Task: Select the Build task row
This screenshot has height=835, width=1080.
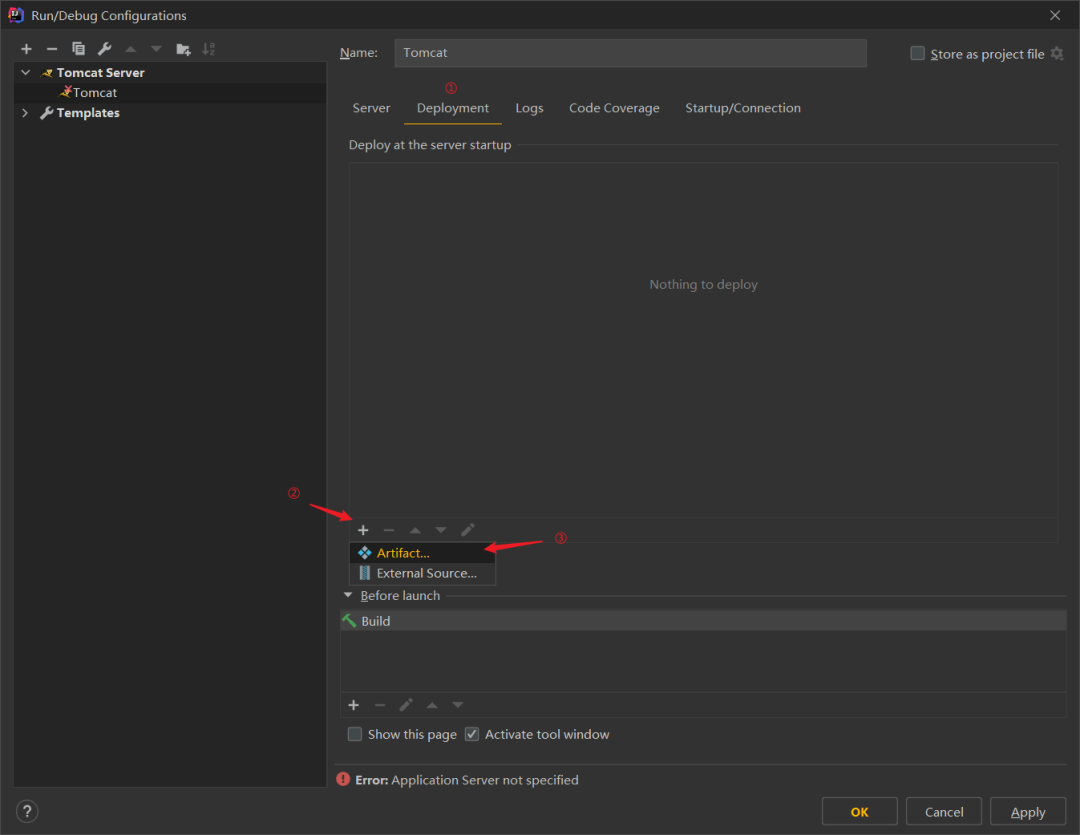Action: pos(703,621)
